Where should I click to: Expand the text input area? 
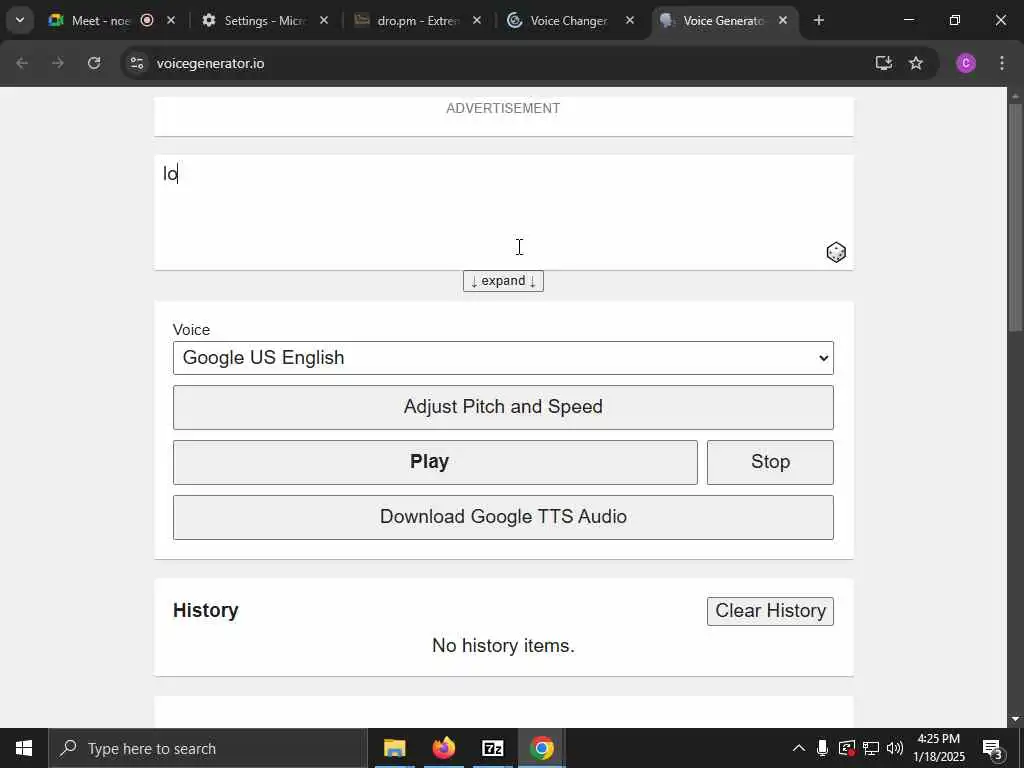tap(503, 281)
